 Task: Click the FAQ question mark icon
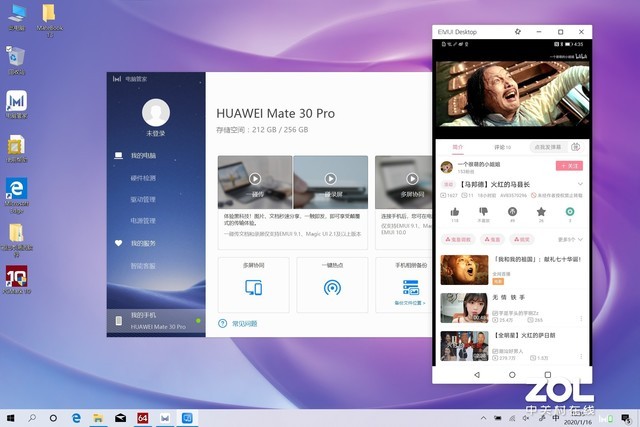point(222,324)
